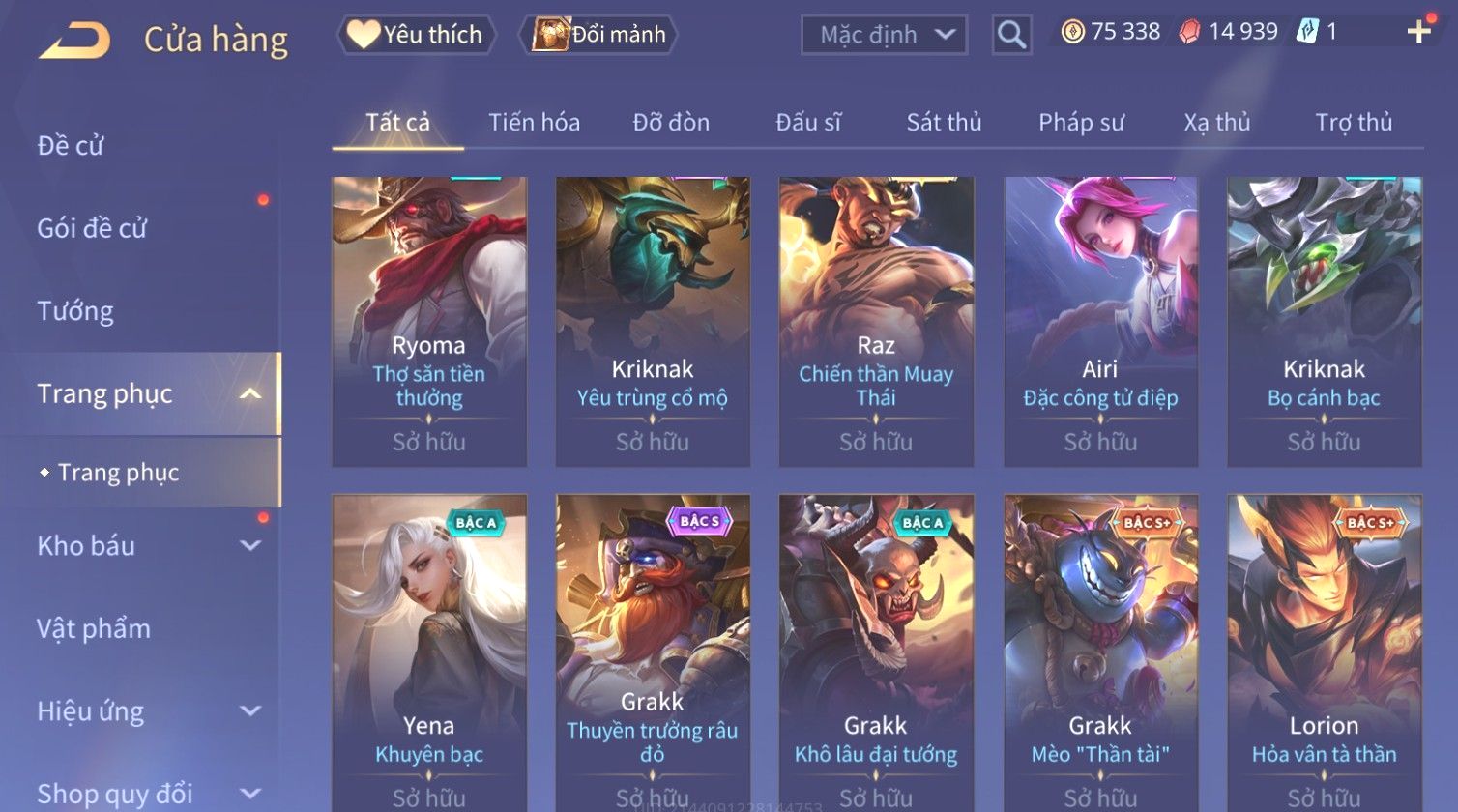Open Đổi mảnh shard exchange chest

coord(599,35)
